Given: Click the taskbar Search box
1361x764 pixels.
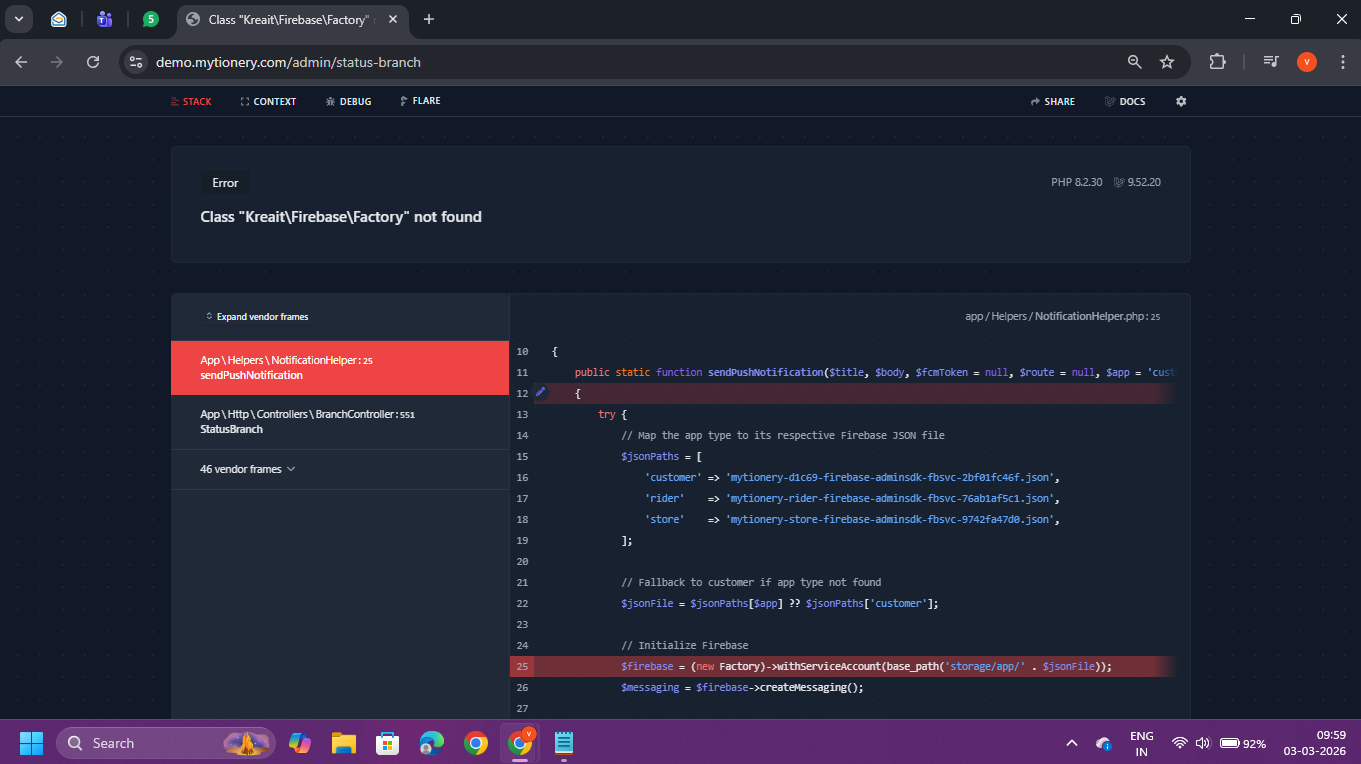Looking at the screenshot, I should (x=166, y=743).
